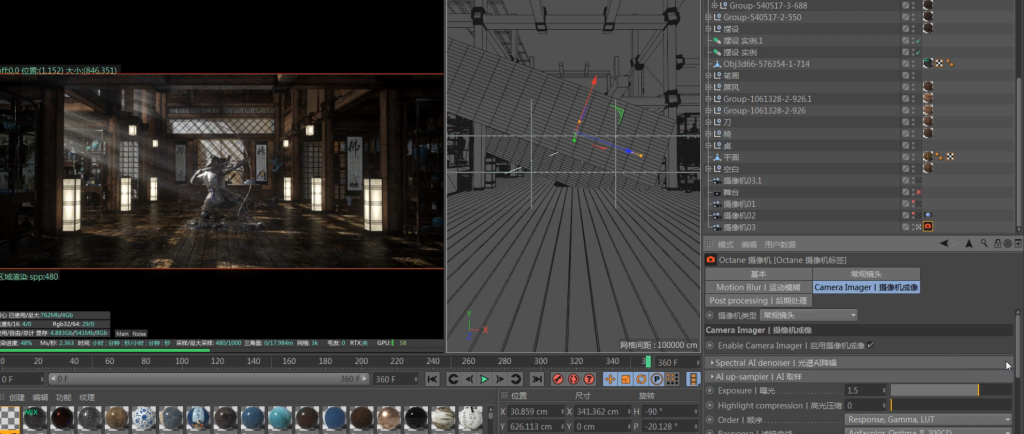
Task: Toggle green checkmark on 摆设 实例
Action: point(918,52)
